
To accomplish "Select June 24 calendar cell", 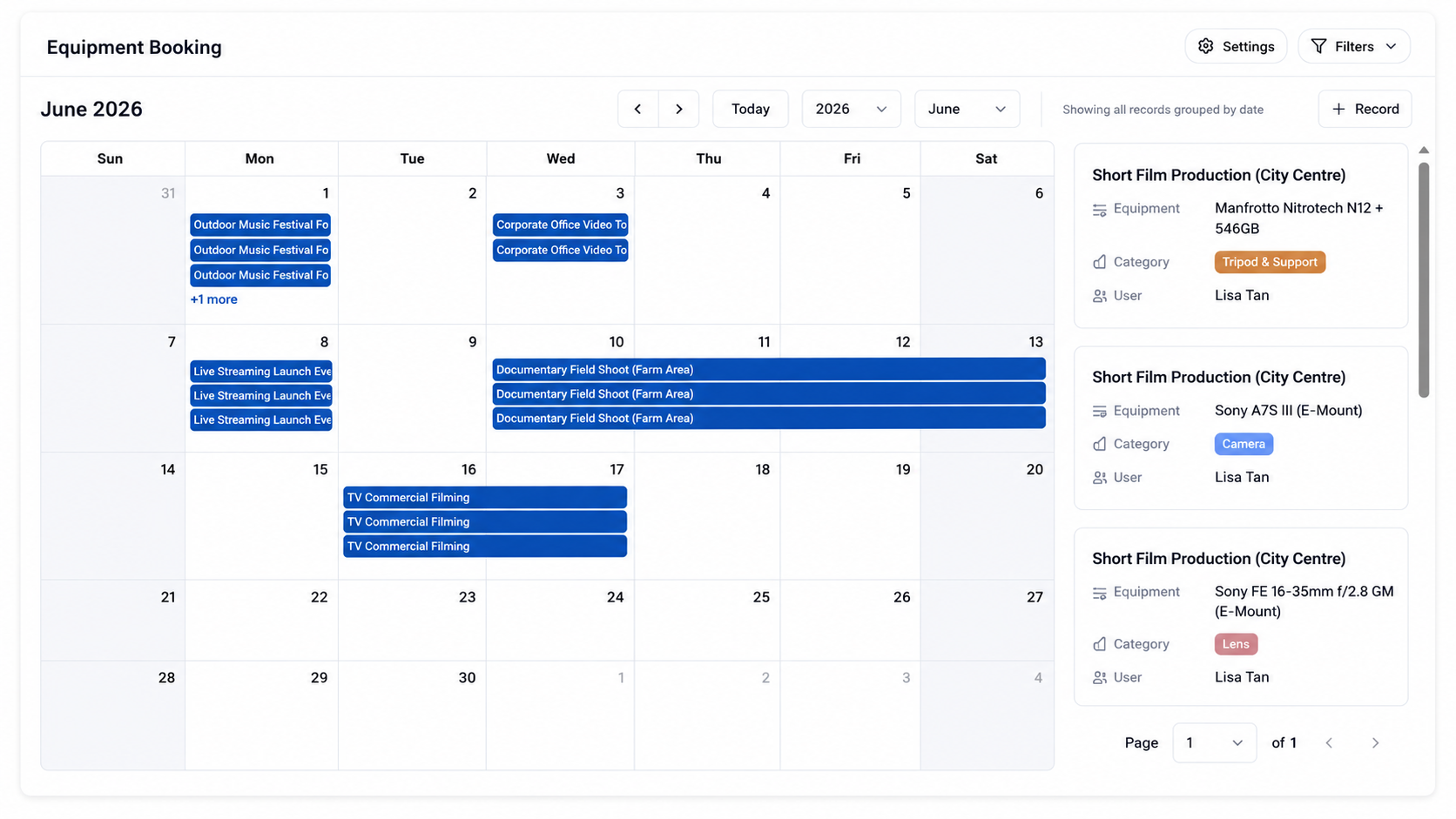I will (561, 620).
